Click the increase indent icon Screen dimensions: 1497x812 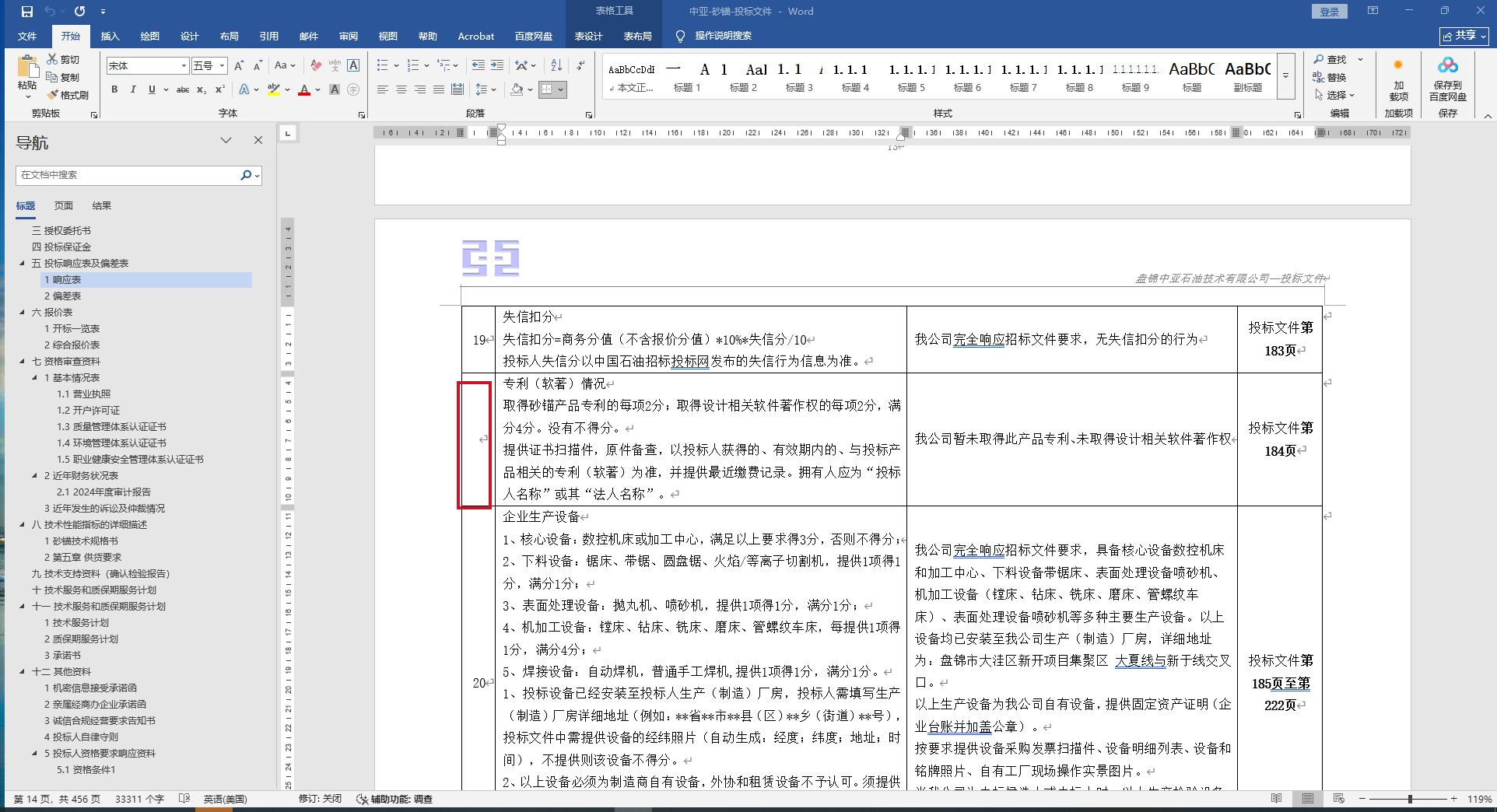(496, 65)
